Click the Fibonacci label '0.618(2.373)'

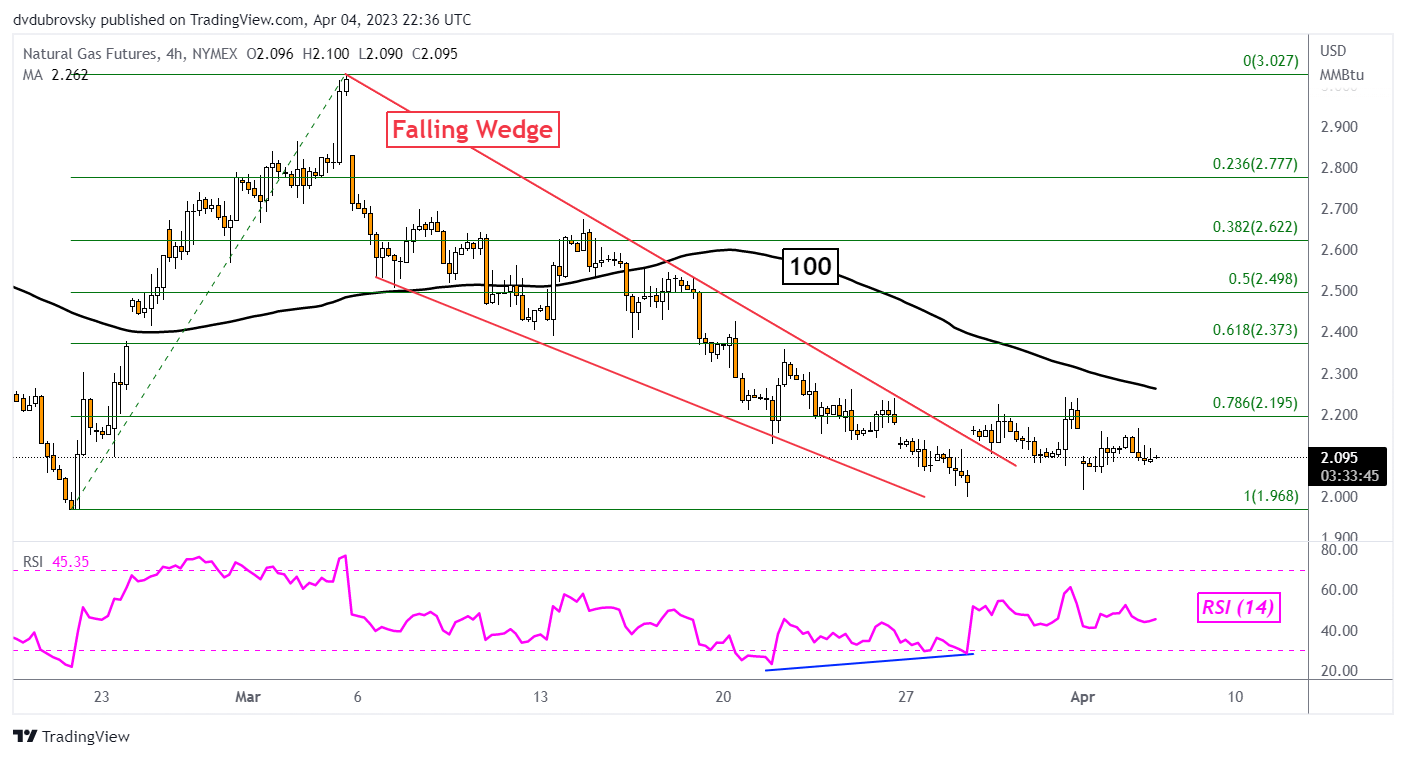point(1256,331)
